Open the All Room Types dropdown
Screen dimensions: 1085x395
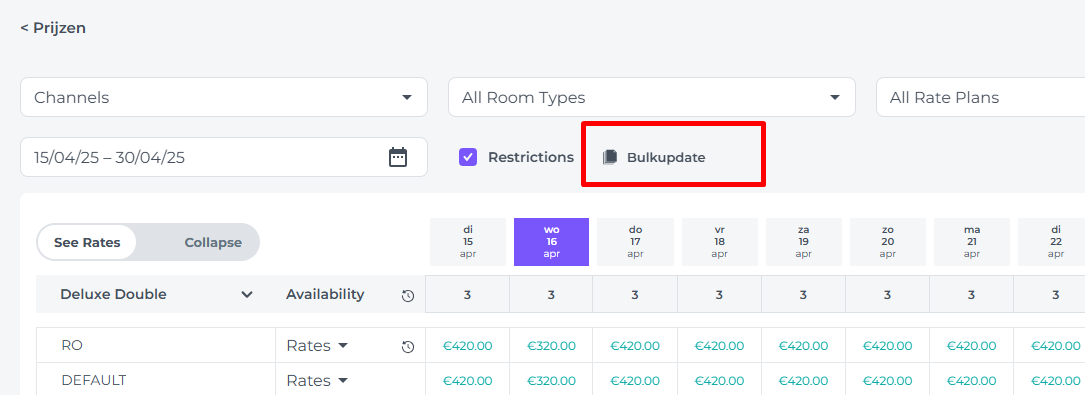click(x=652, y=98)
